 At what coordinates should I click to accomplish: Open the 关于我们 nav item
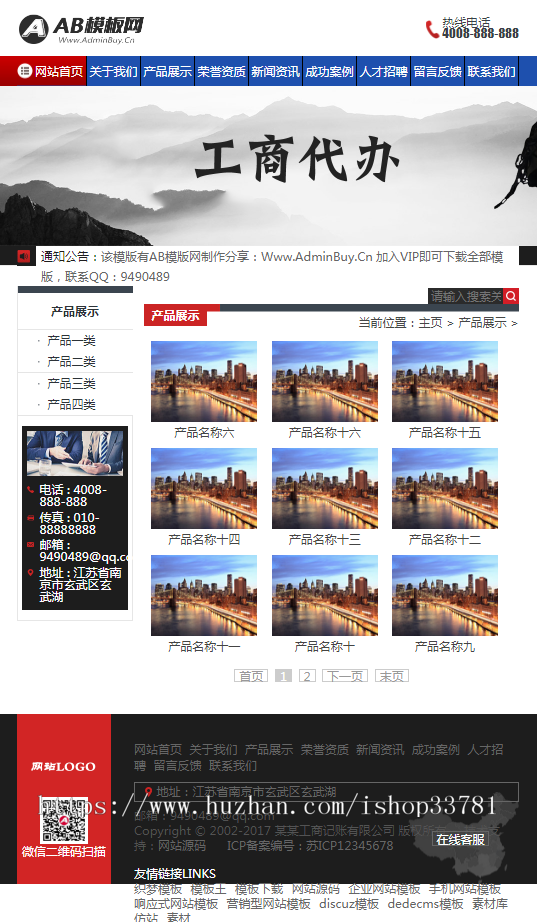(114, 71)
